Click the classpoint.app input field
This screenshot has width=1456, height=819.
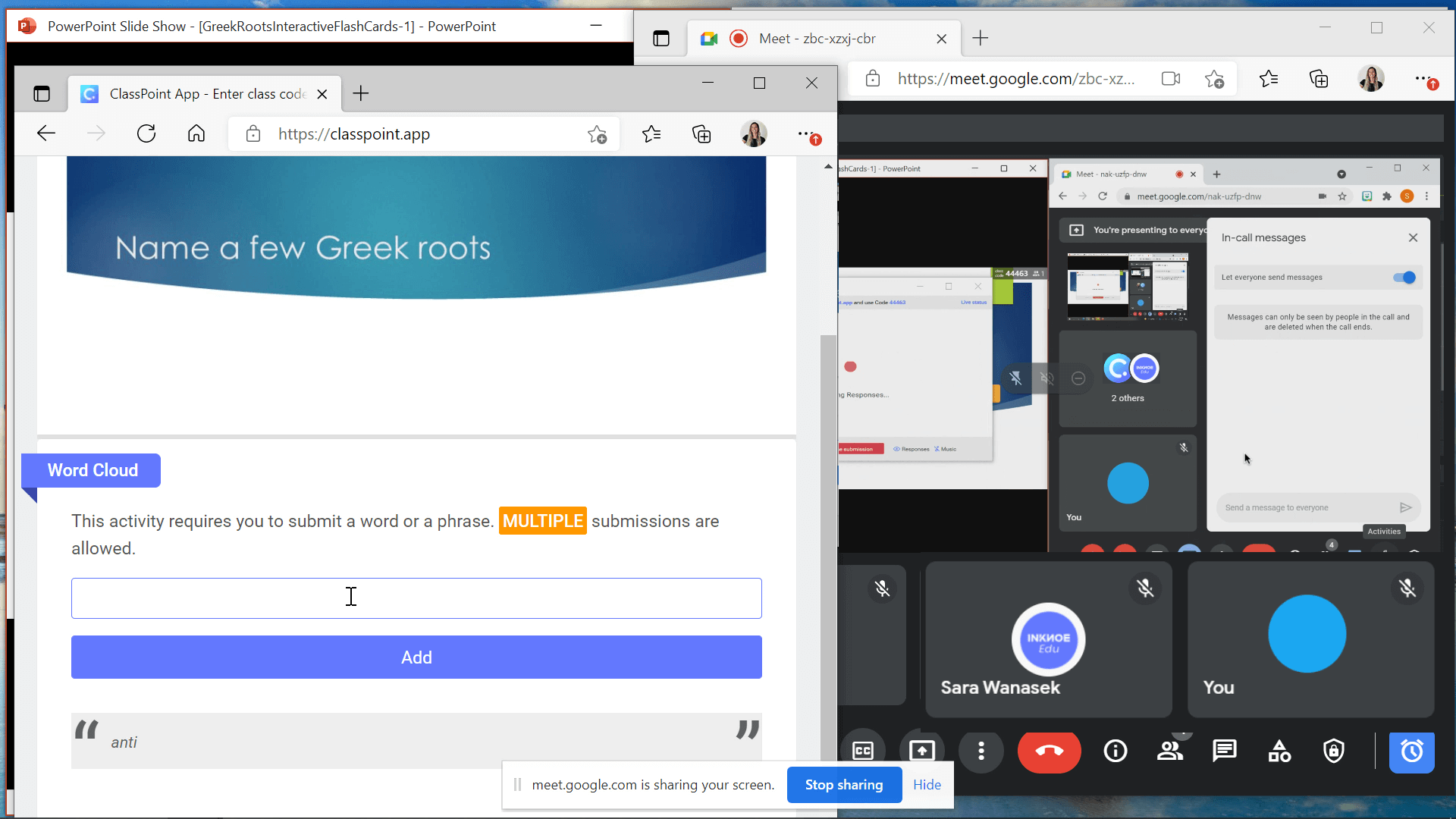point(417,597)
